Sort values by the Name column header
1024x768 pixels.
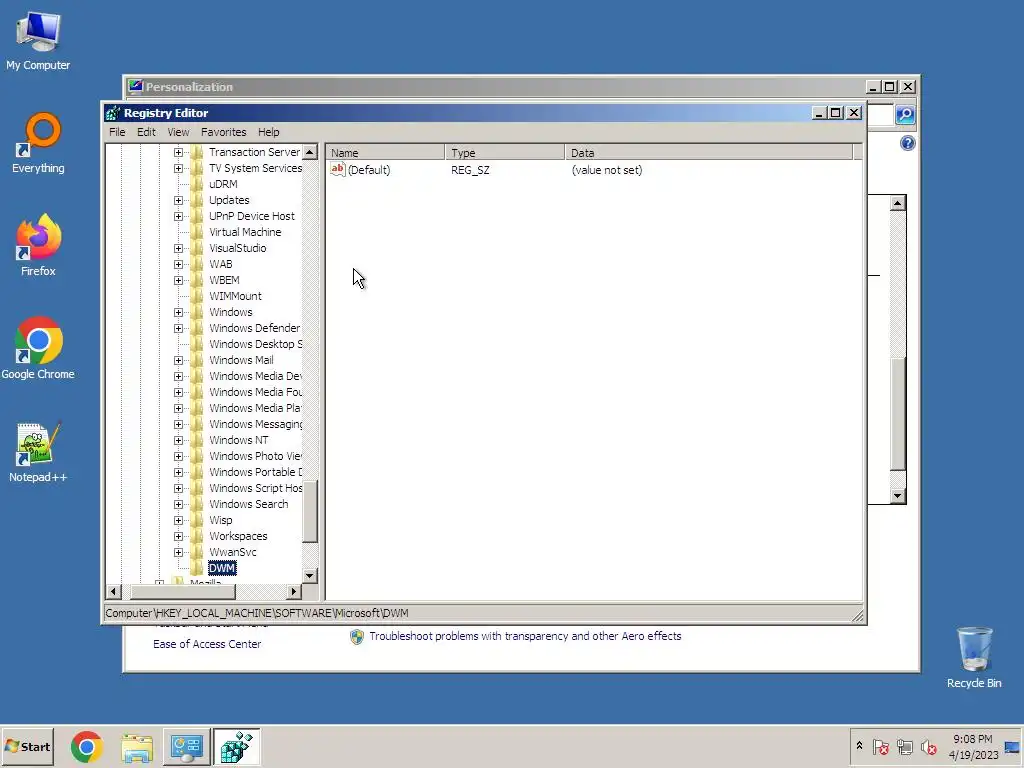tap(385, 153)
